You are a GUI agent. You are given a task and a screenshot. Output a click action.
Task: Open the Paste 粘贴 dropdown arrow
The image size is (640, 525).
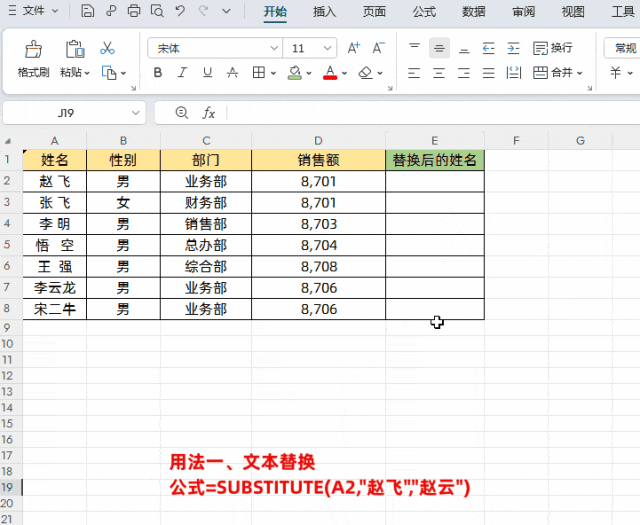87,73
